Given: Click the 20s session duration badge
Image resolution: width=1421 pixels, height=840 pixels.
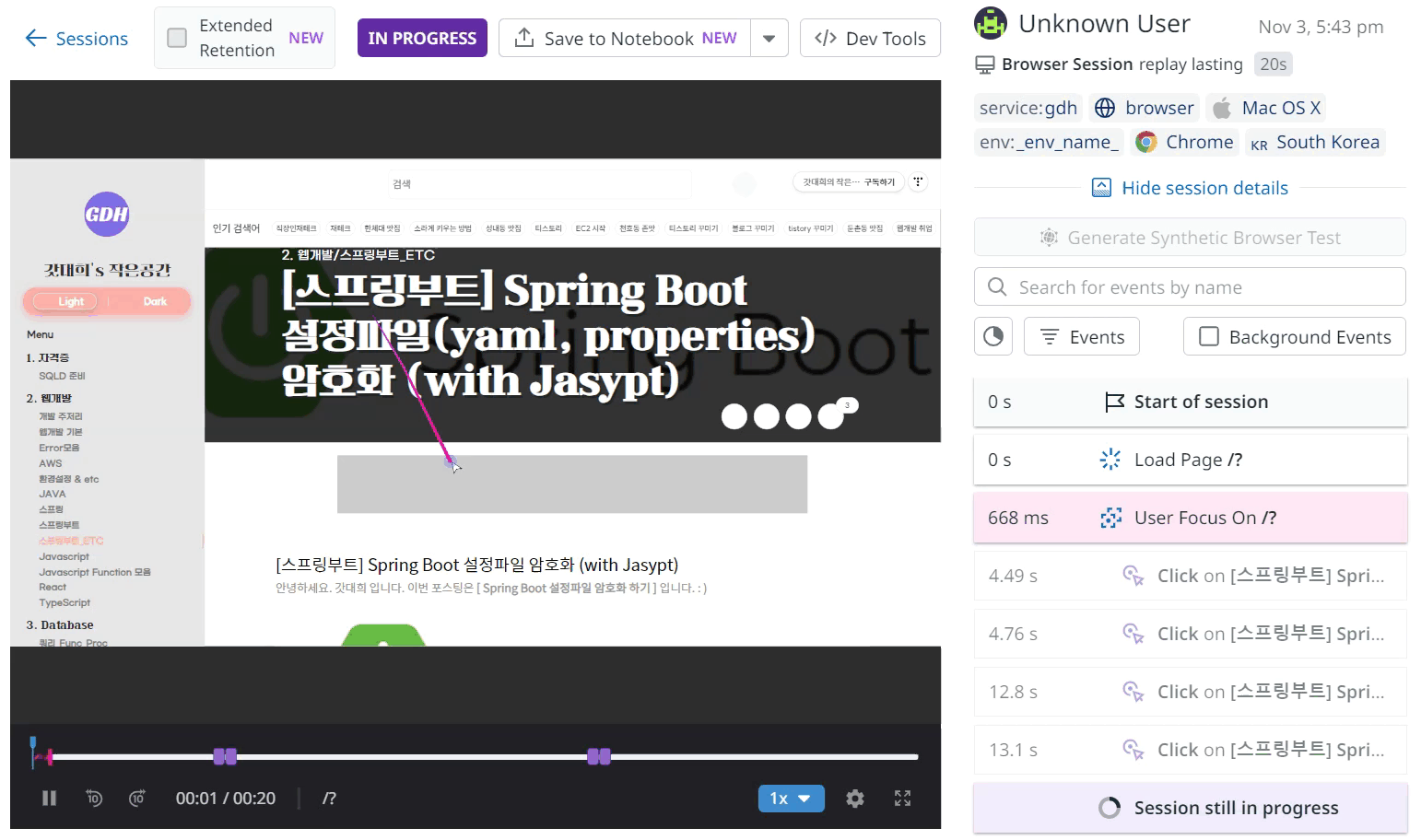Looking at the screenshot, I should (x=1273, y=64).
